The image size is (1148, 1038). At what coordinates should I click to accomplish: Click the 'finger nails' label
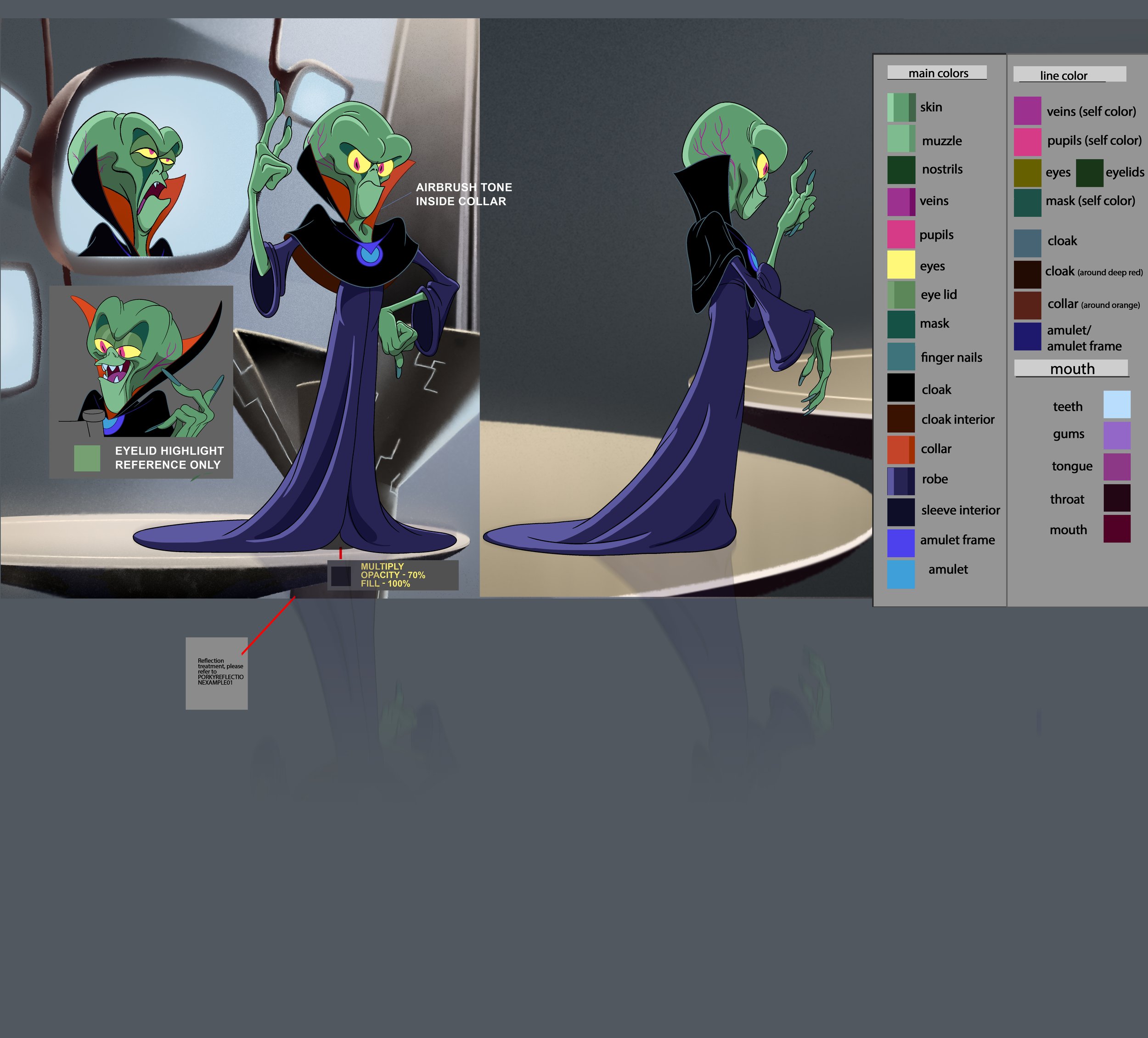tap(951, 357)
